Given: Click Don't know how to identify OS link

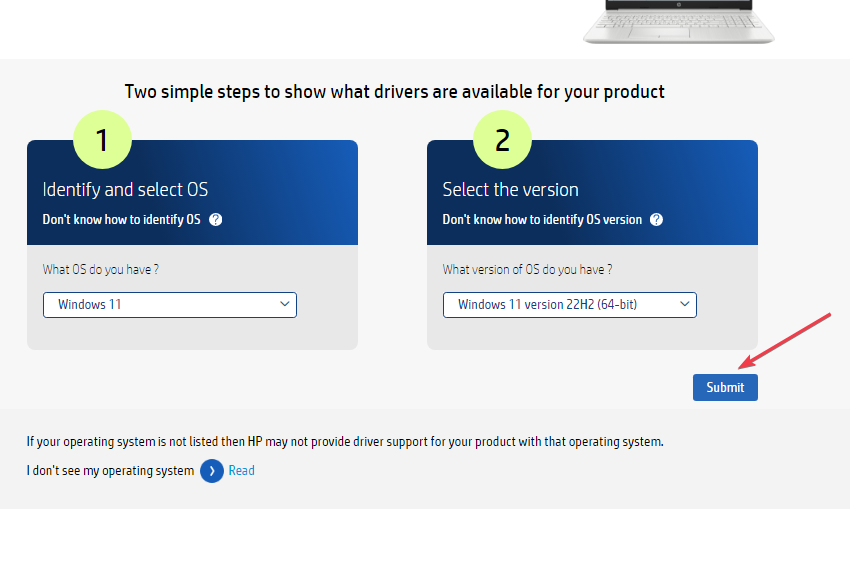Looking at the screenshot, I should point(121,220).
